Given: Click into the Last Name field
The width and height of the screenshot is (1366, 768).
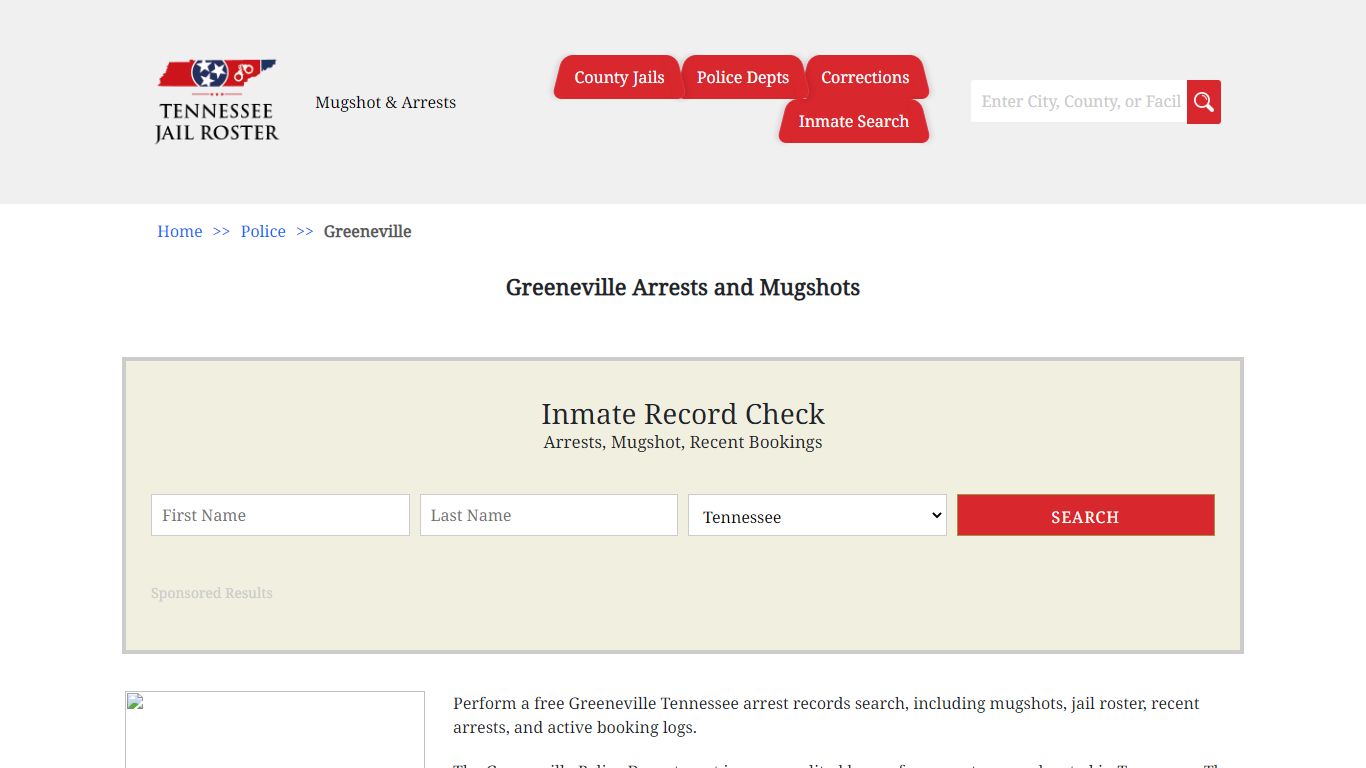Looking at the screenshot, I should pos(549,515).
